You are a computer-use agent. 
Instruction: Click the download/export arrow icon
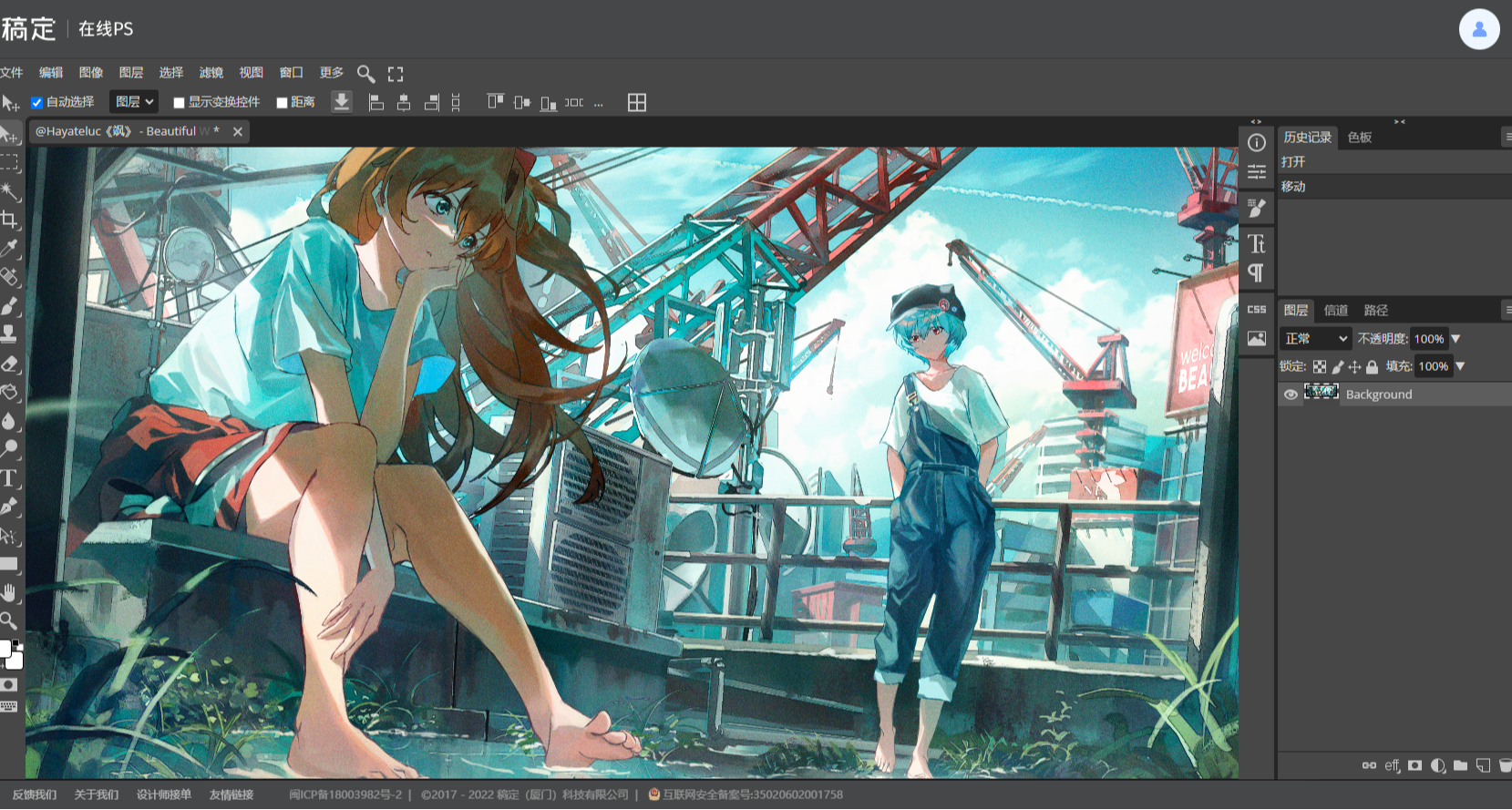pos(342,101)
